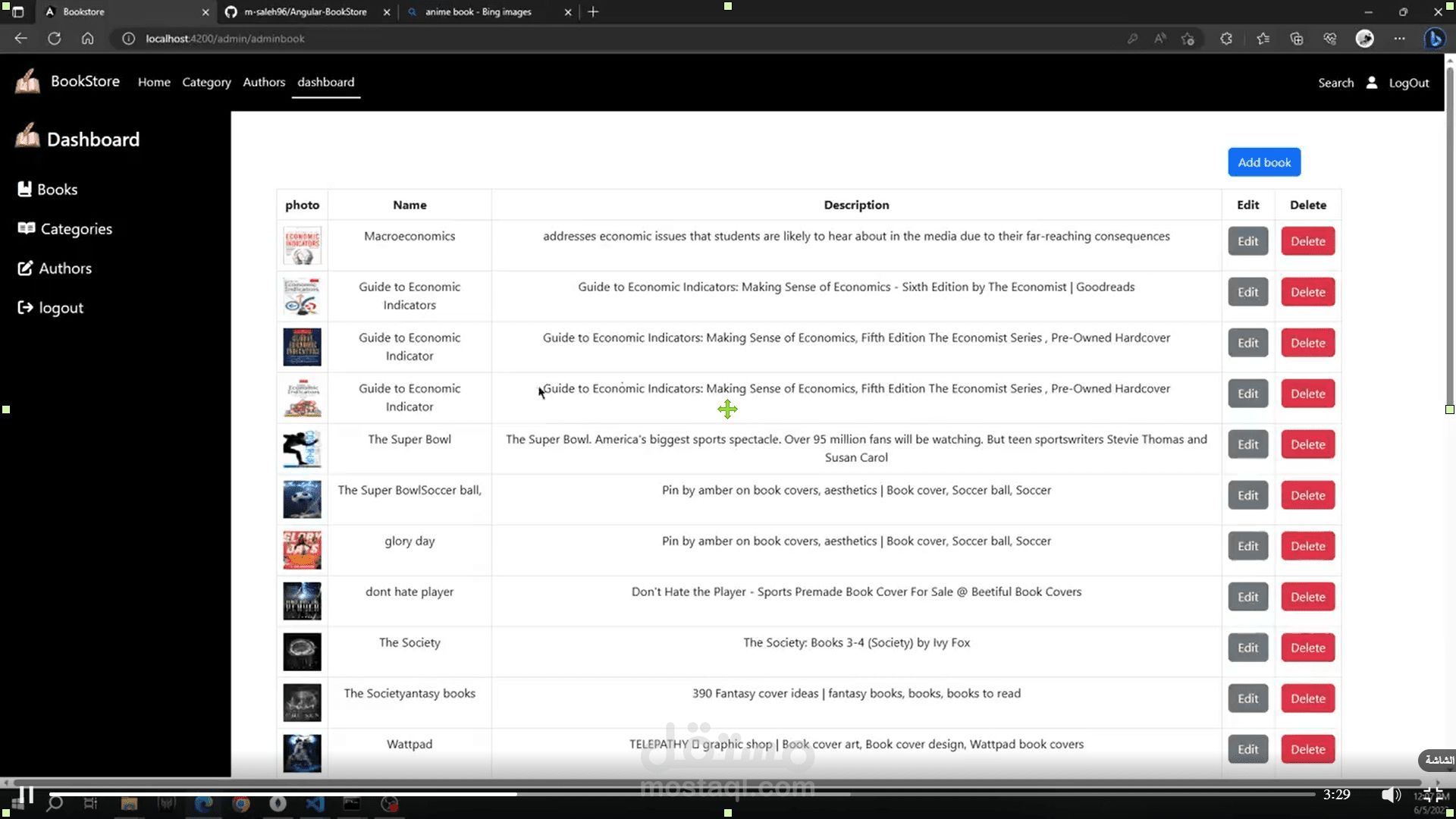Seek on the video progress bar
Image resolution: width=1456 pixels, height=819 pixels.
(682, 794)
